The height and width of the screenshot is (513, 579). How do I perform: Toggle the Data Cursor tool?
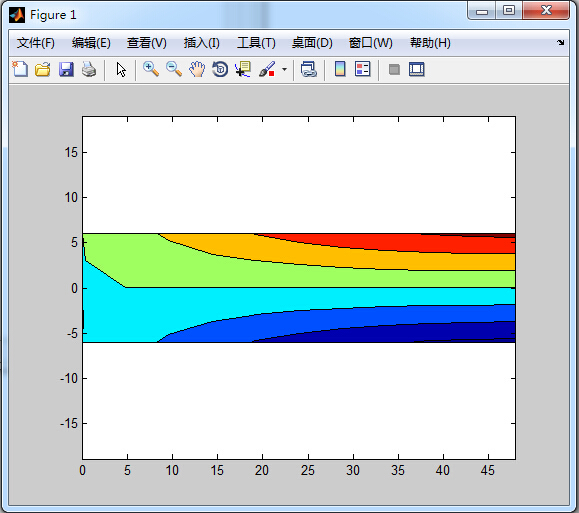tap(243, 69)
